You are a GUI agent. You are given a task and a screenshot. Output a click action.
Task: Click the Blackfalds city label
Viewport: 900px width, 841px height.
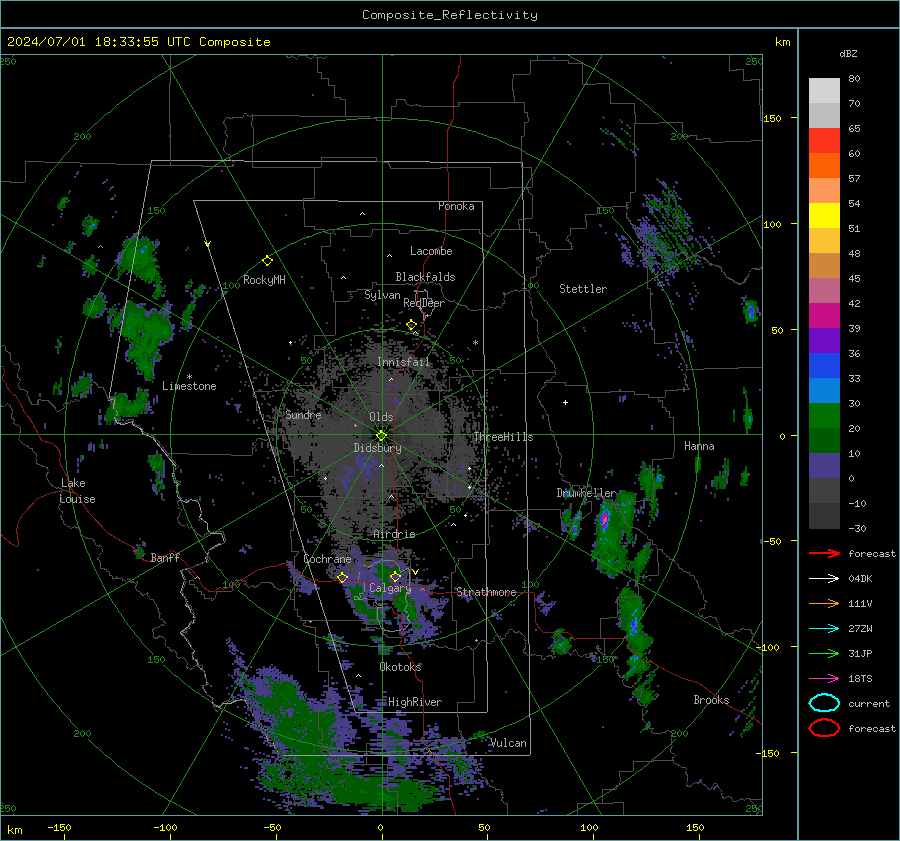point(425,277)
